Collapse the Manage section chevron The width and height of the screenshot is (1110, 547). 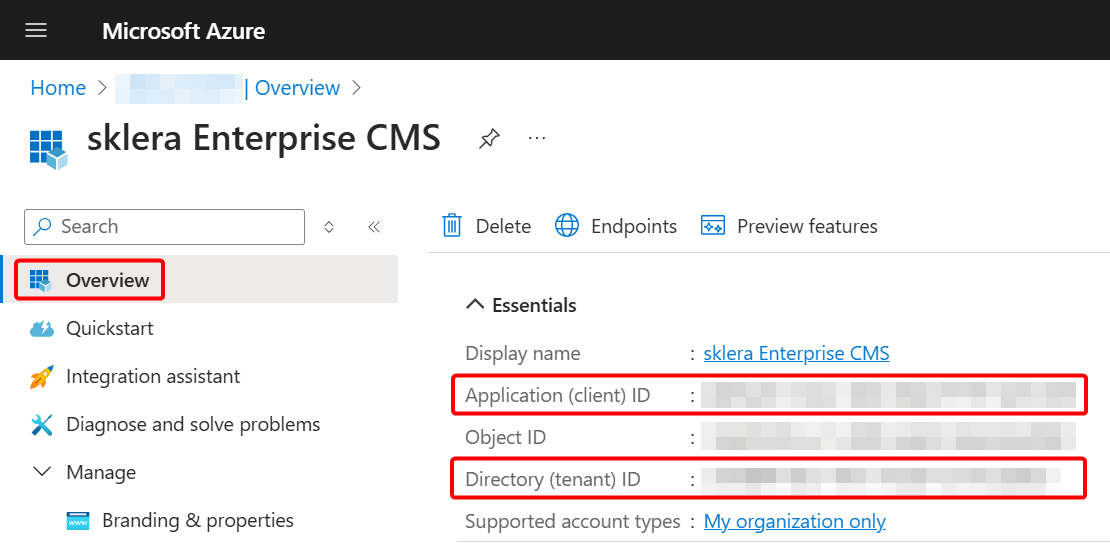(x=42, y=472)
